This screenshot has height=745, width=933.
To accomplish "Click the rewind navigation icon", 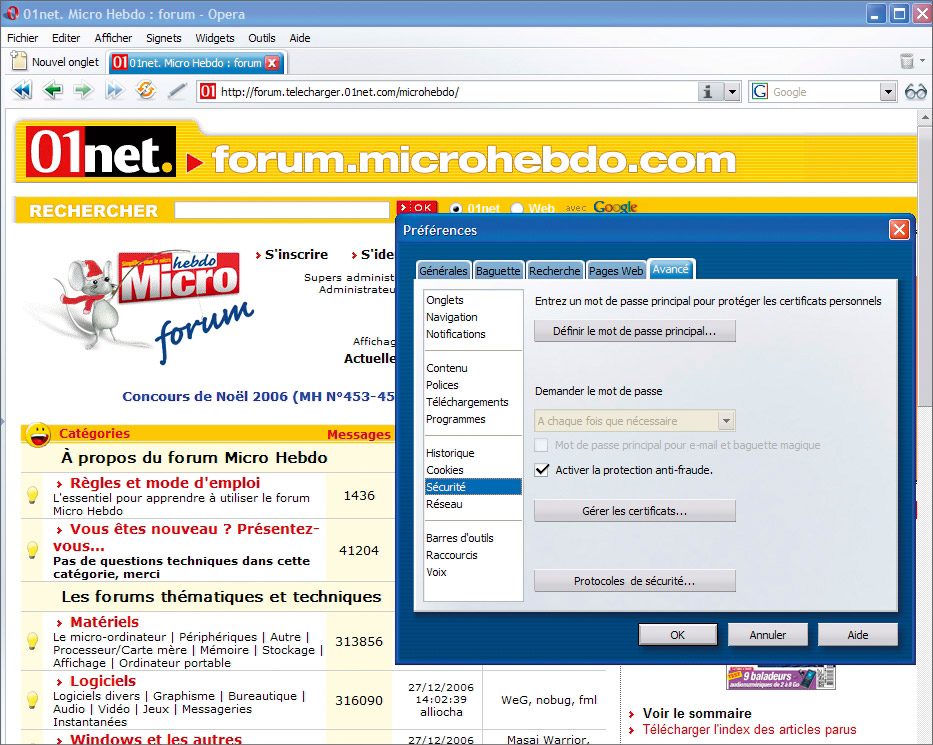I will coord(22,91).
